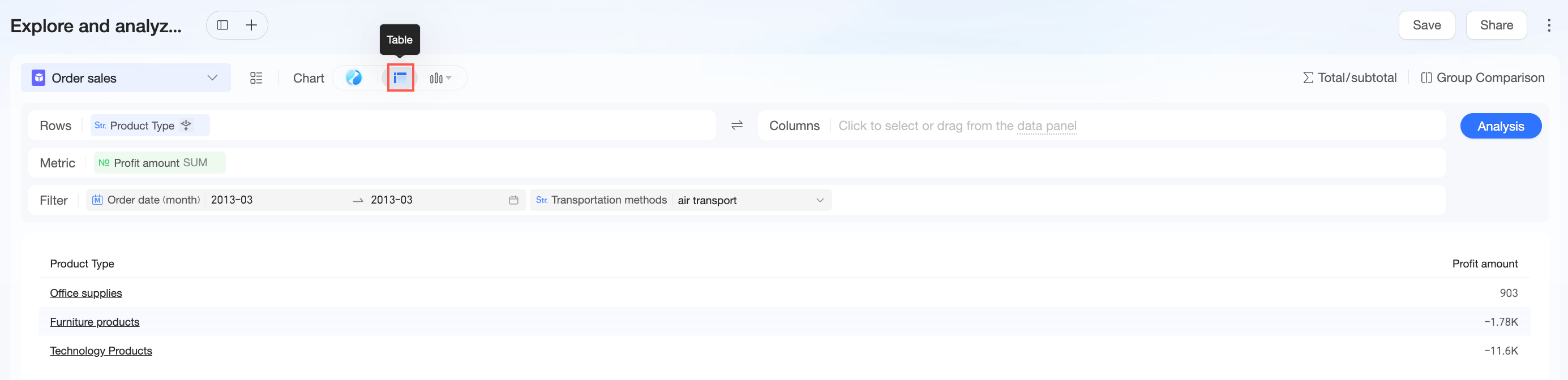The height and width of the screenshot is (380, 1568).
Task: Share this analysis
Action: pyautogui.click(x=1496, y=25)
